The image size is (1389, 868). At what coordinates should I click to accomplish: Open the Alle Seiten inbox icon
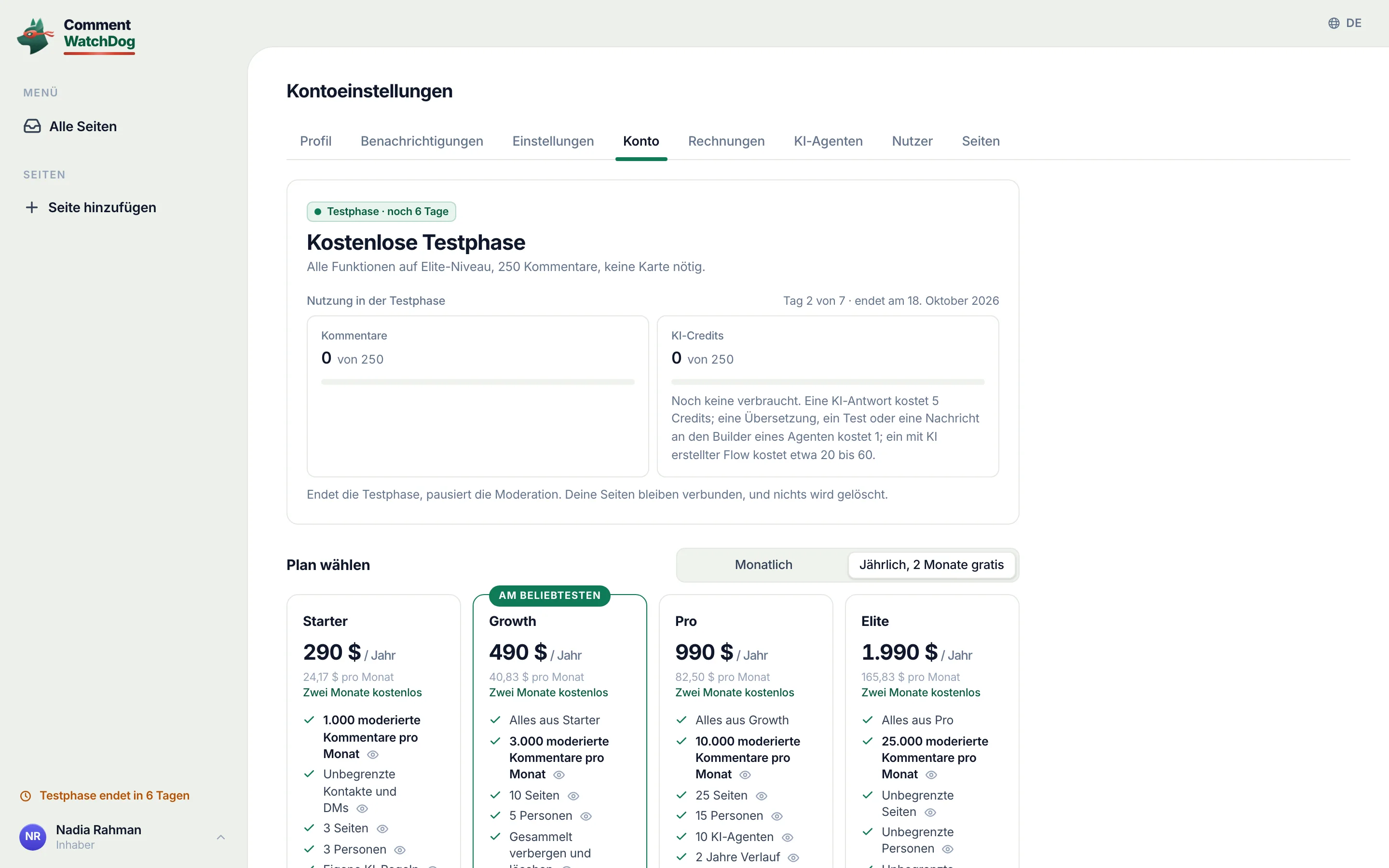32,126
